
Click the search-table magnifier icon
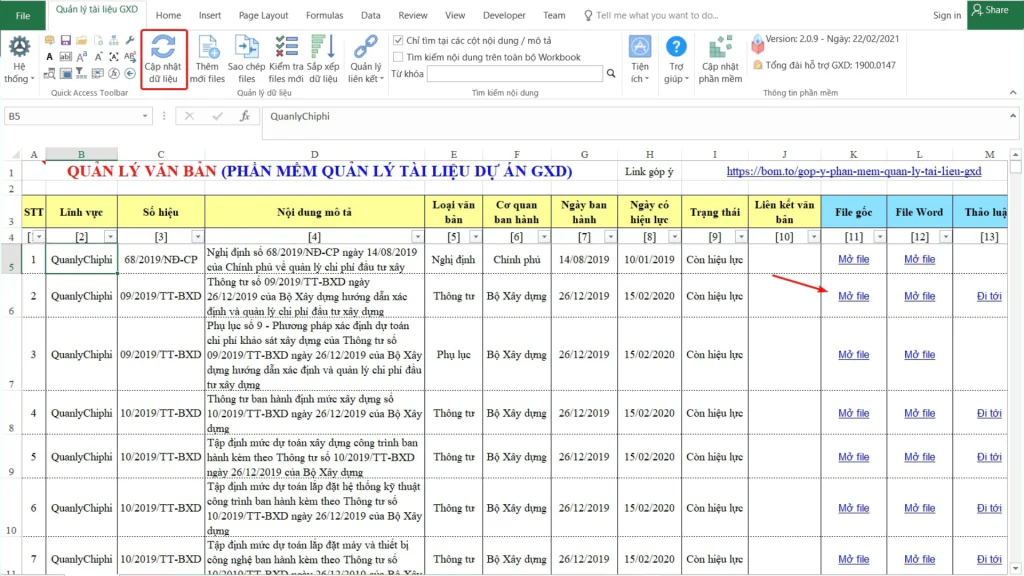click(50, 73)
